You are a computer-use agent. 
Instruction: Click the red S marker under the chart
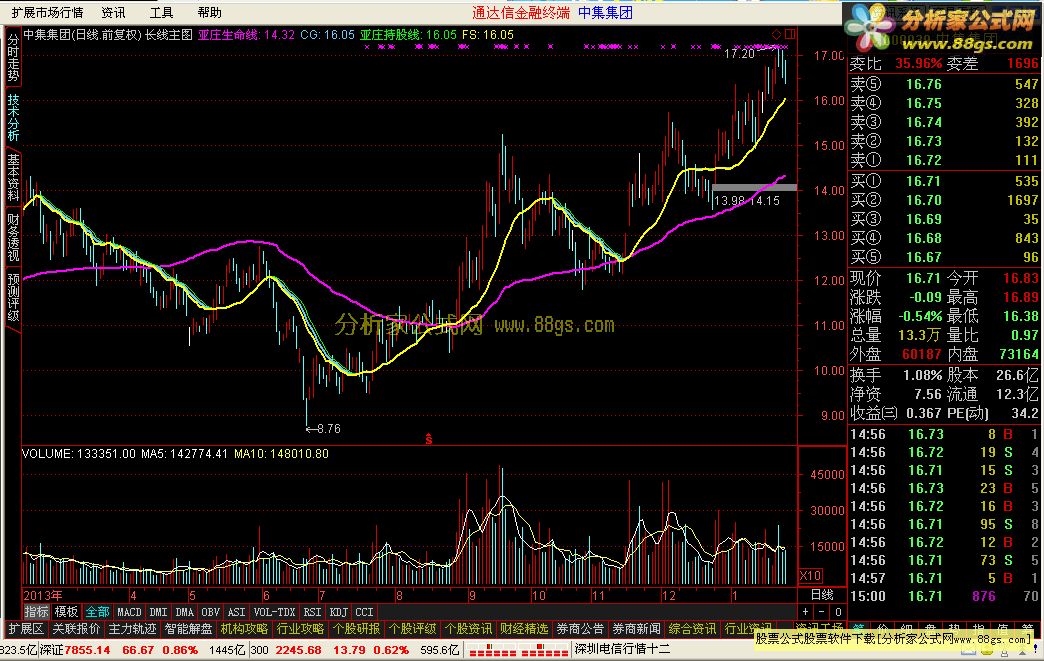click(429, 439)
